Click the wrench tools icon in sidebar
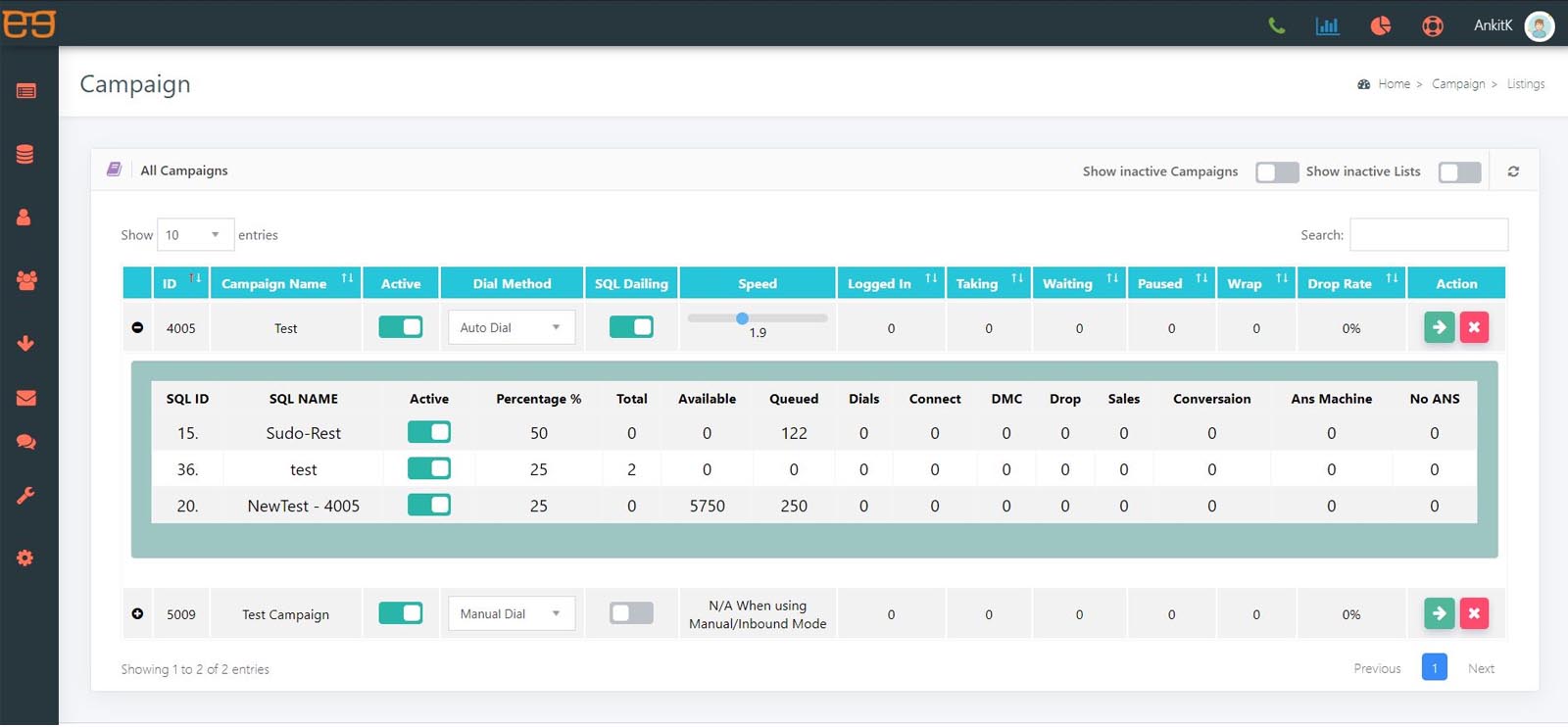The height and width of the screenshot is (727, 1568). point(26,496)
